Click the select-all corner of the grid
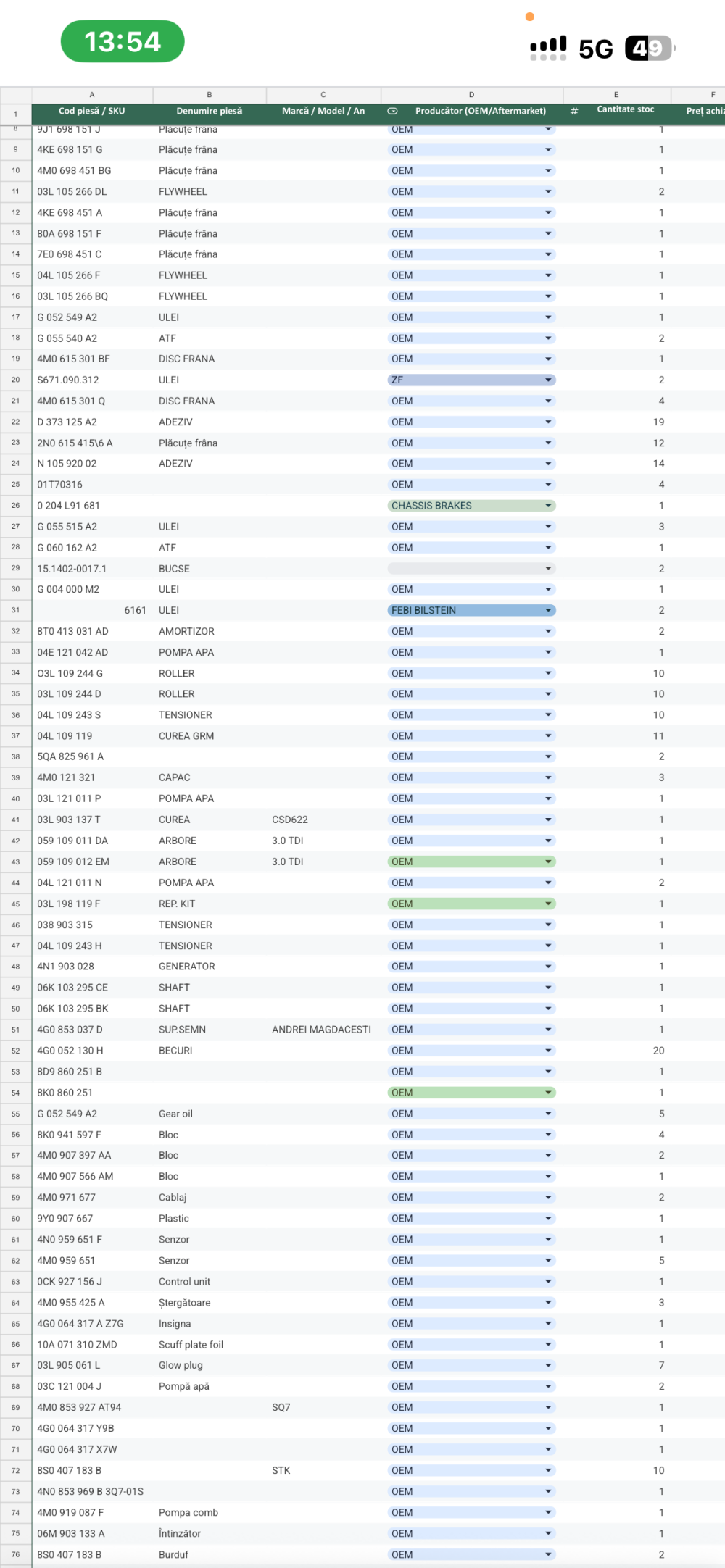The width and height of the screenshot is (725, 1568). pos(15,95)
